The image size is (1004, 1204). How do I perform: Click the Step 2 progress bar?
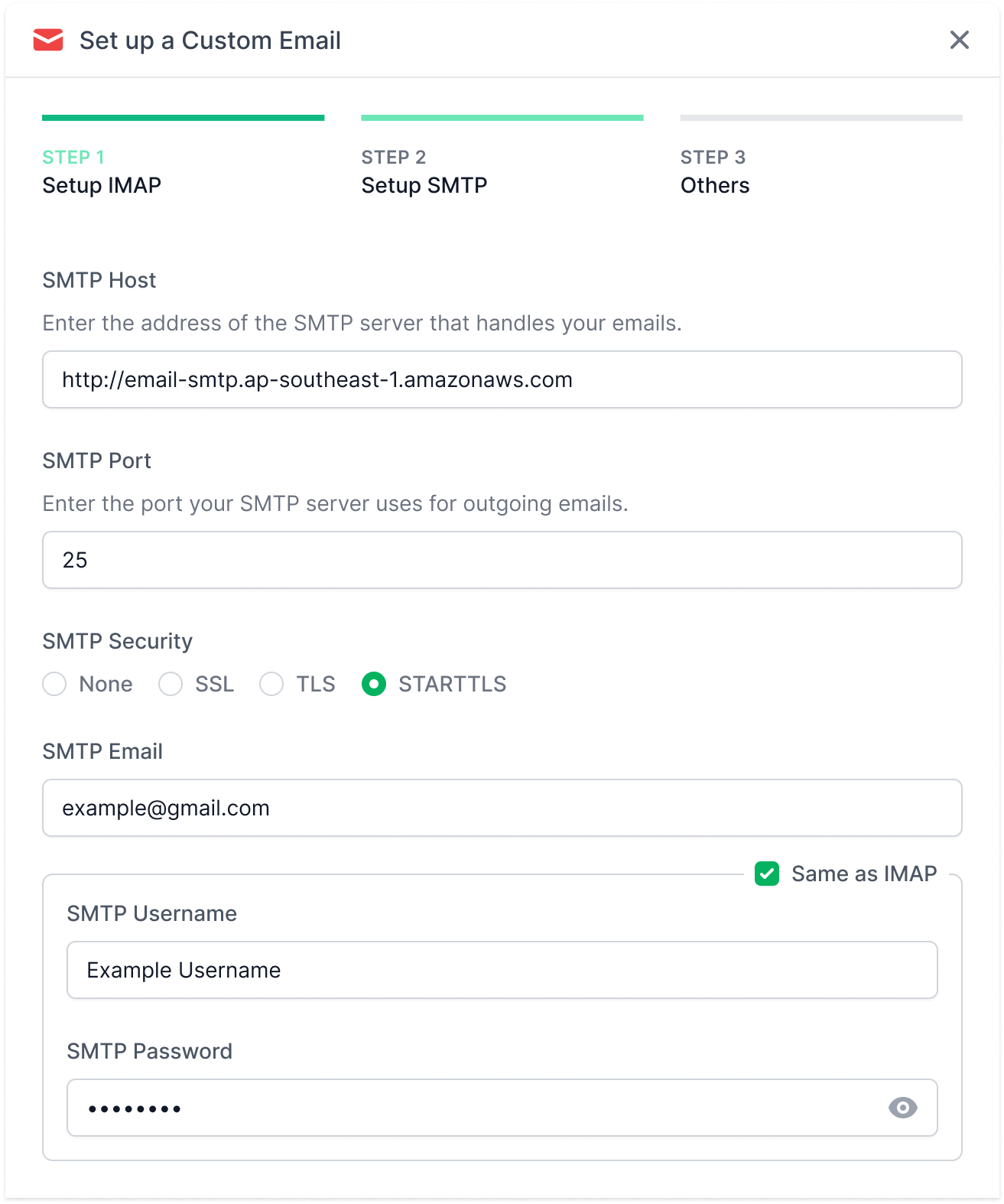point(502,118)
